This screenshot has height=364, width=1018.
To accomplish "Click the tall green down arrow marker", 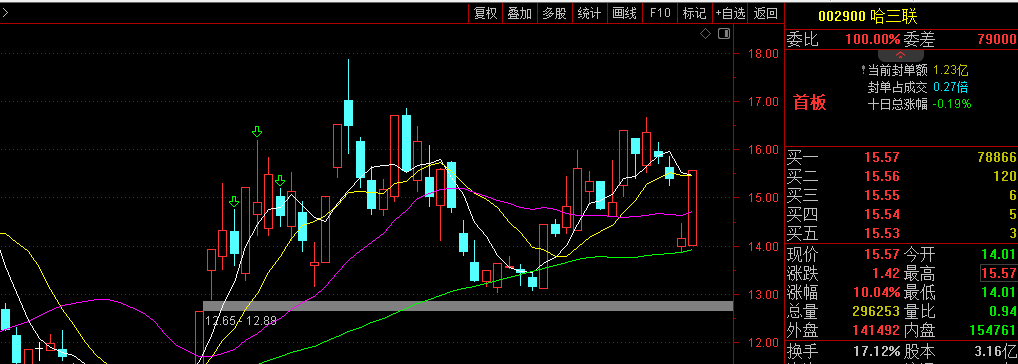I will coord(257,132).
